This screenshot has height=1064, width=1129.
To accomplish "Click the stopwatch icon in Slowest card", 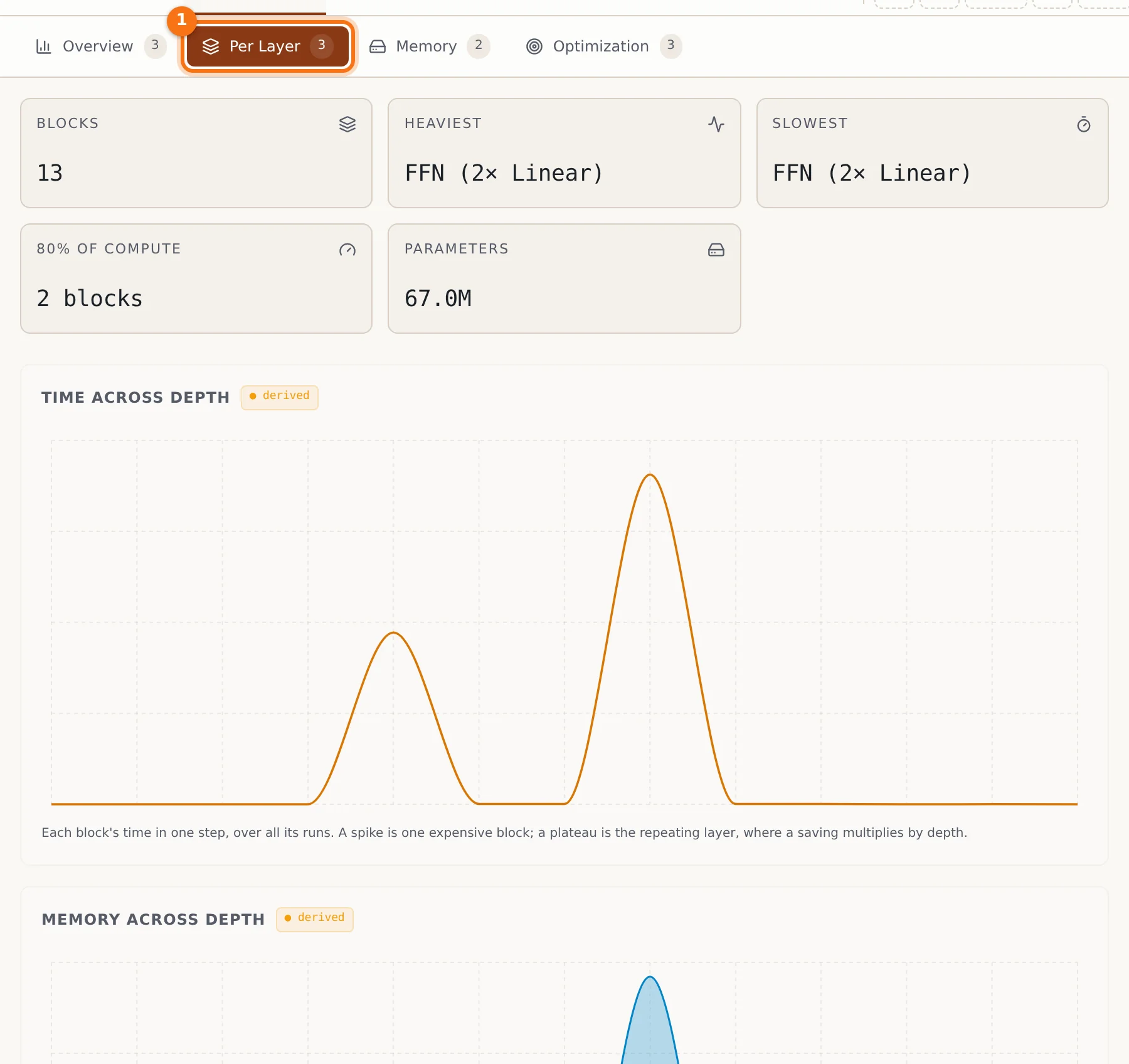I will pos(1084,124).
